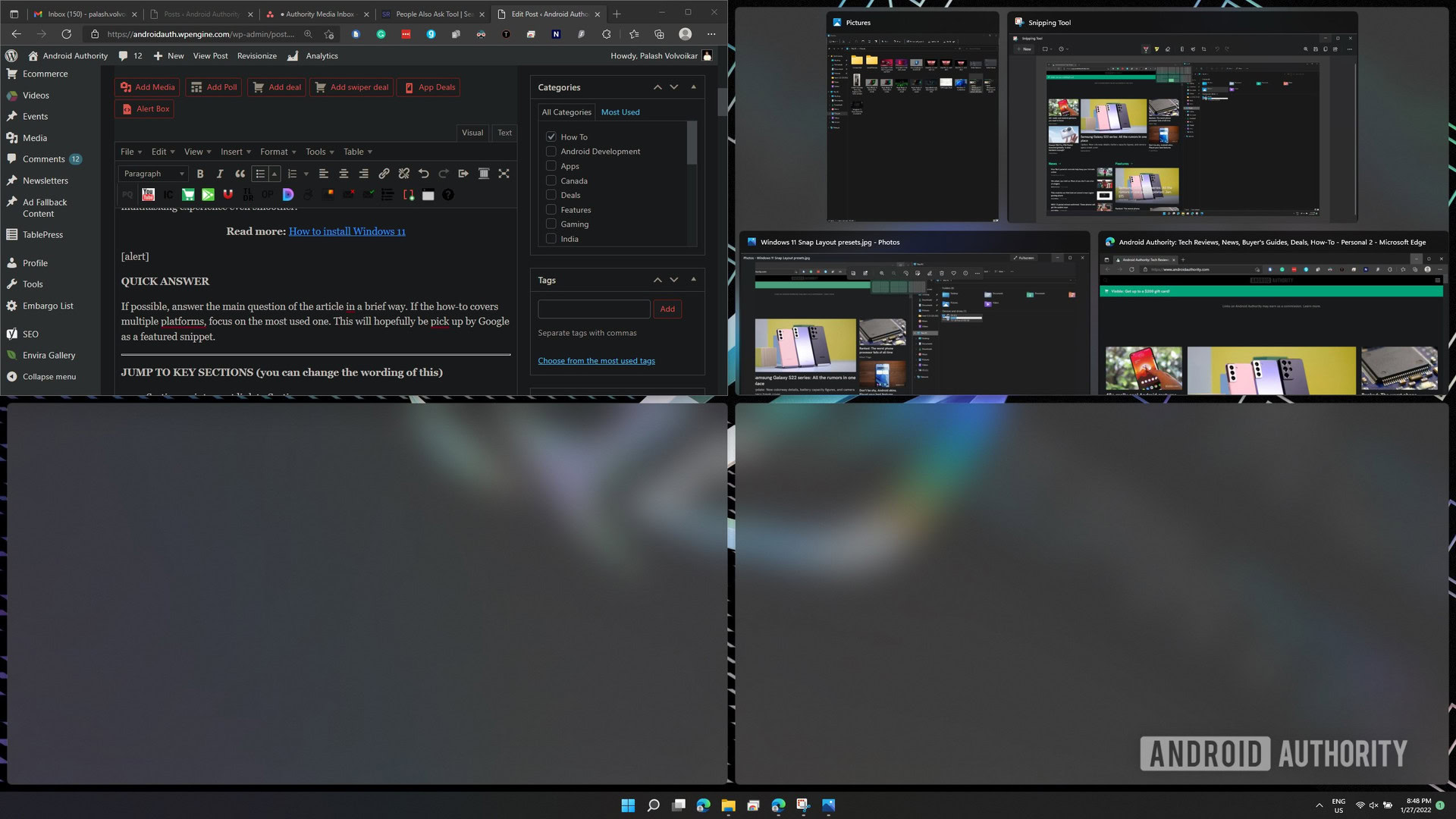This screenshot has width=1456, height=819.
Task: Check the Apps category
Action: click(551, 166)
